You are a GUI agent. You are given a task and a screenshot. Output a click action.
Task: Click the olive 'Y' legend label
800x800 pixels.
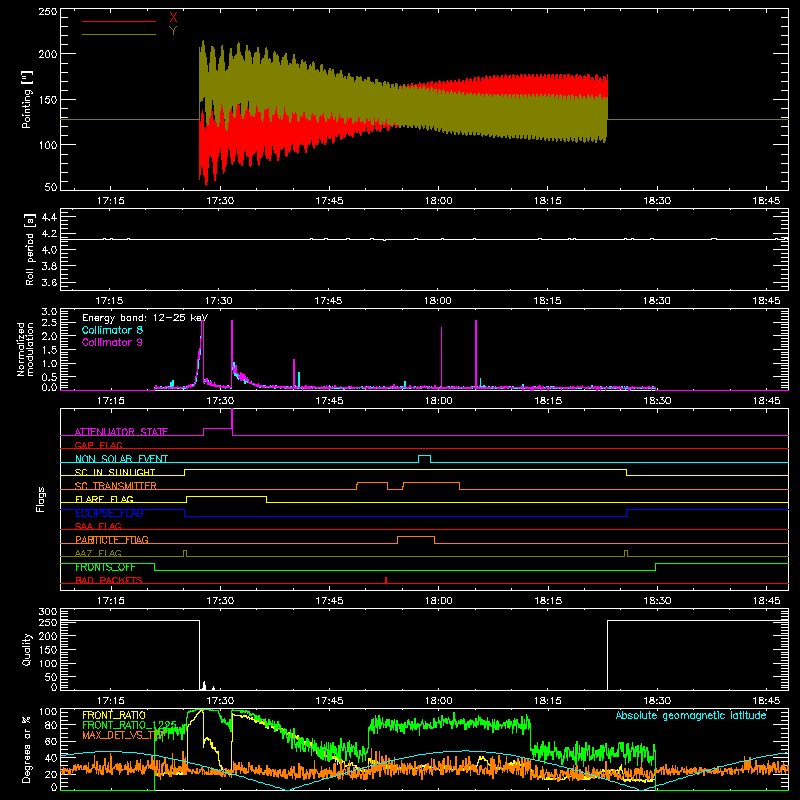coord(173,31)
